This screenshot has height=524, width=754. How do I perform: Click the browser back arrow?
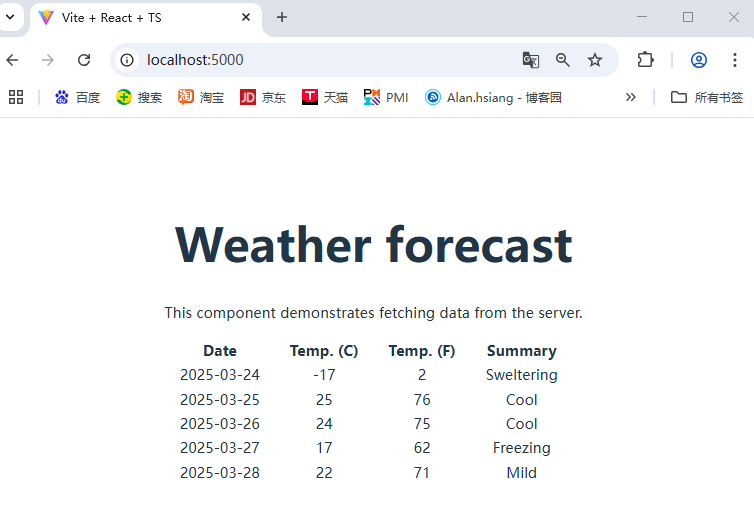[13, 60]
